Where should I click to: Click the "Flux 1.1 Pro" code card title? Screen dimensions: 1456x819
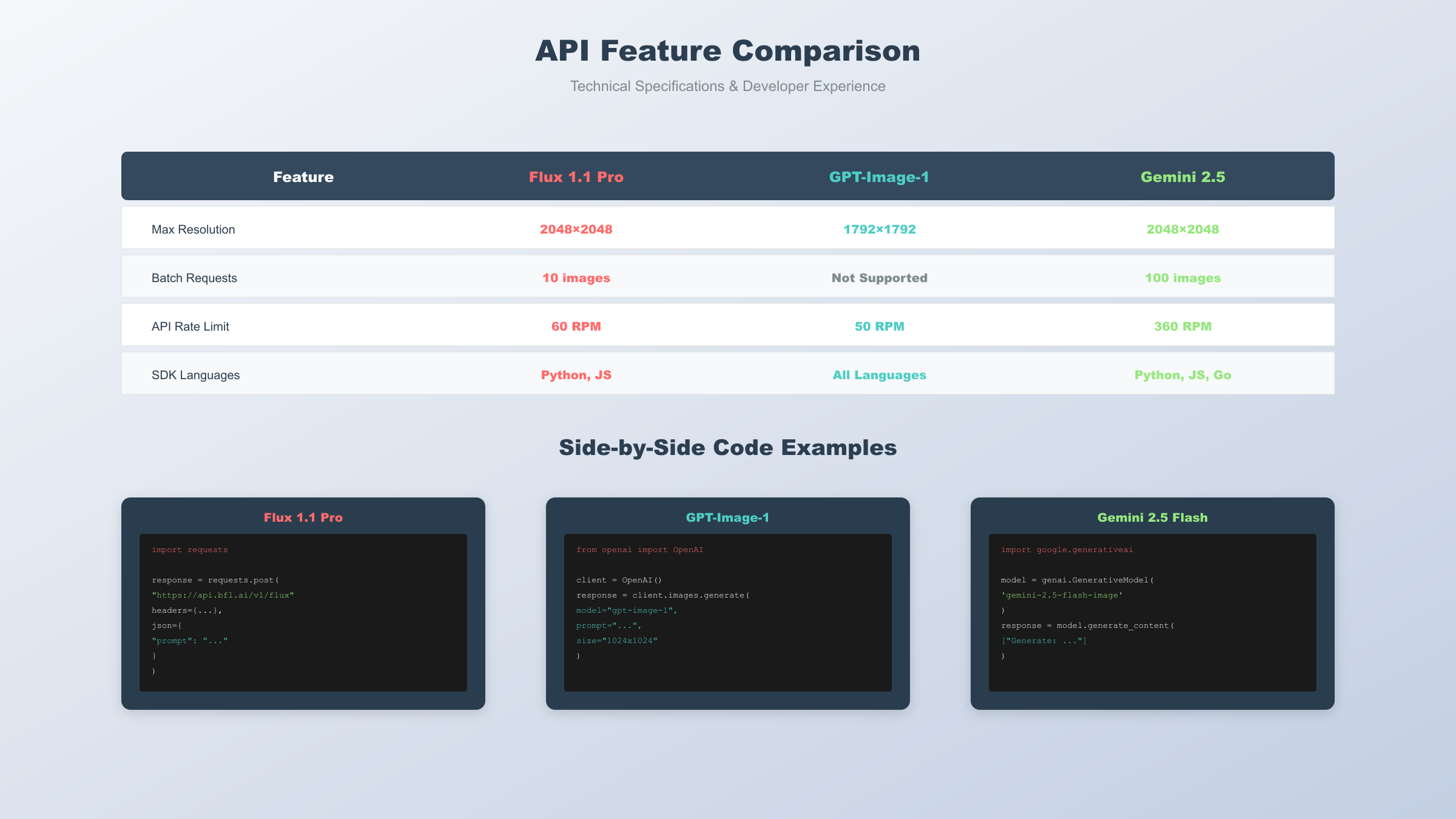303,517
